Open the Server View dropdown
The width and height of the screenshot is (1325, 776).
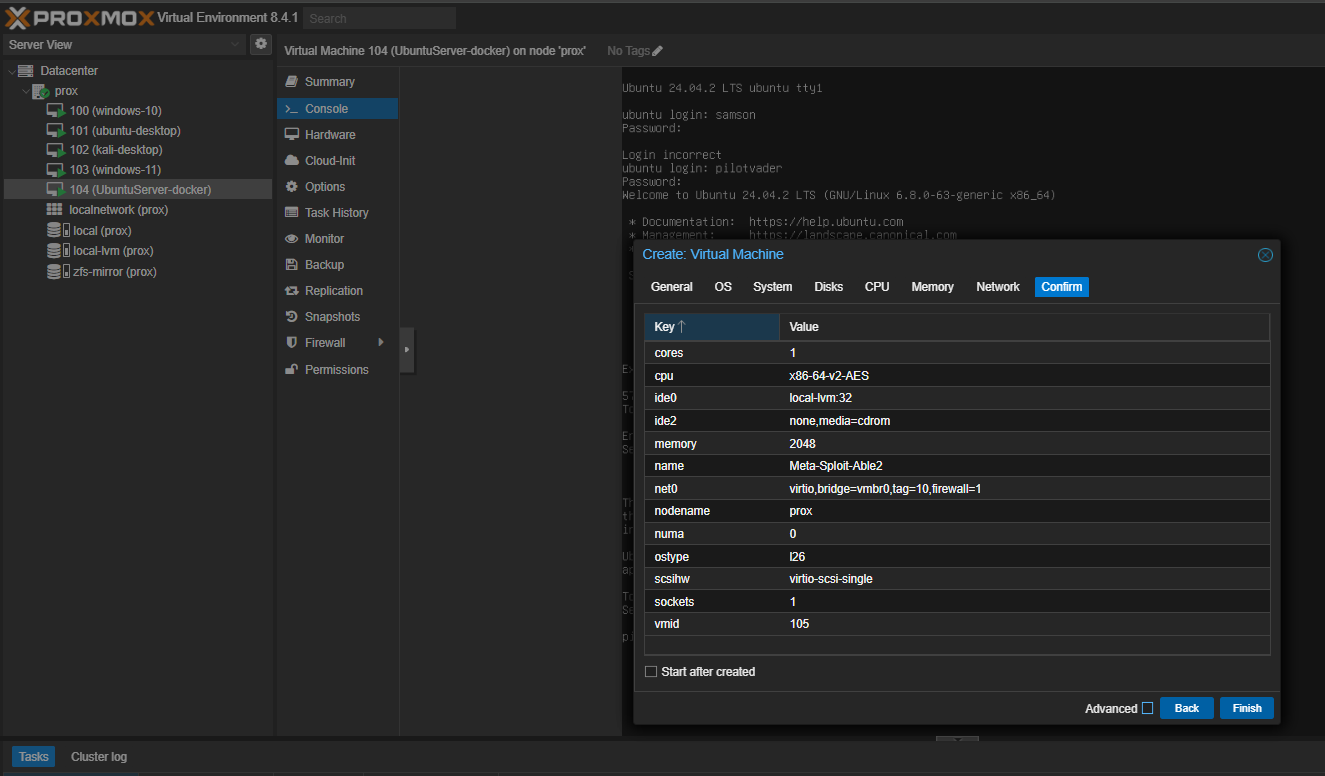[235, 44]
